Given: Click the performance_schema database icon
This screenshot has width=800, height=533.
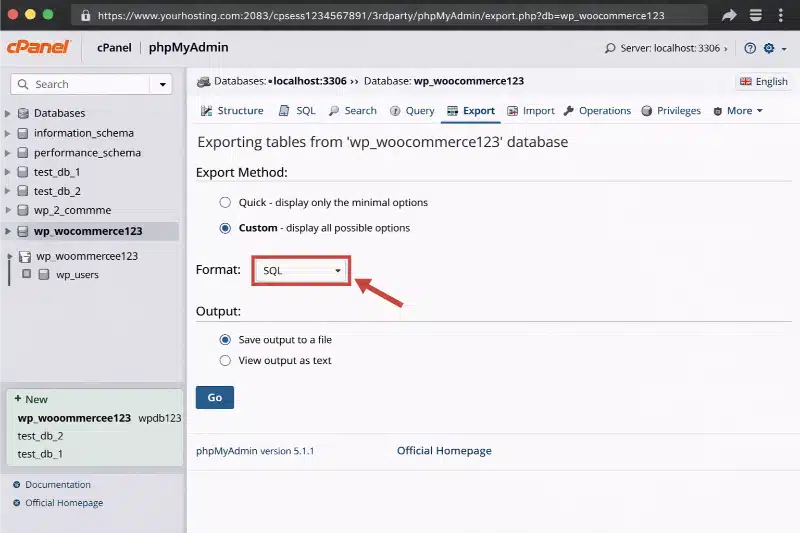Looking at the screenshot, I should tap(22, 153).
